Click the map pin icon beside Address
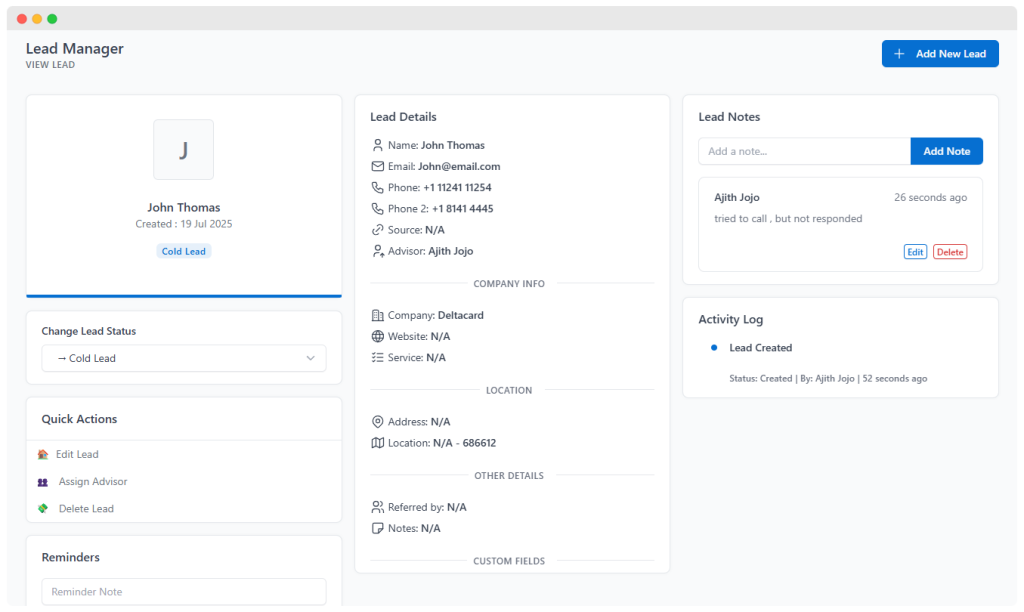This screenshot has width=1024, height=612. [x=377, y=422]
